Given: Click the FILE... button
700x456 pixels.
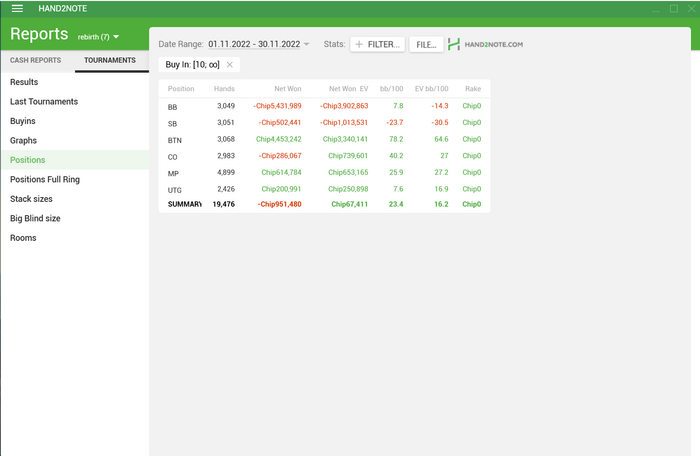Looking at the screenshot, I should coord(426,44).
